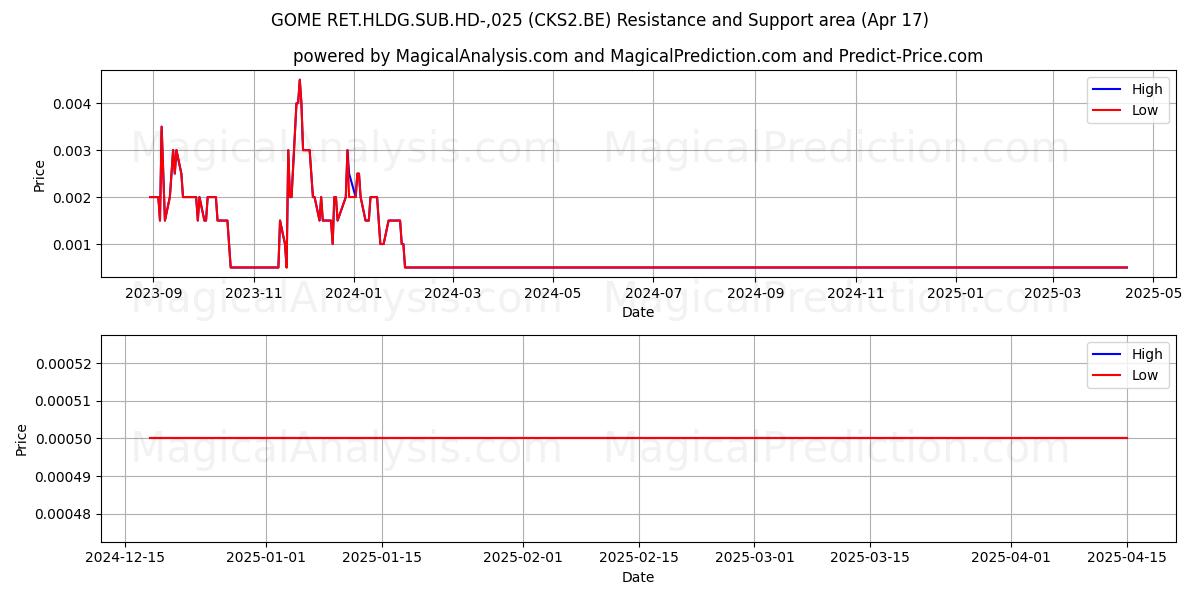The height and width of the screenshot is (600, 1200).
Task: Click the 0.003 price tick label
Action: 75,151
